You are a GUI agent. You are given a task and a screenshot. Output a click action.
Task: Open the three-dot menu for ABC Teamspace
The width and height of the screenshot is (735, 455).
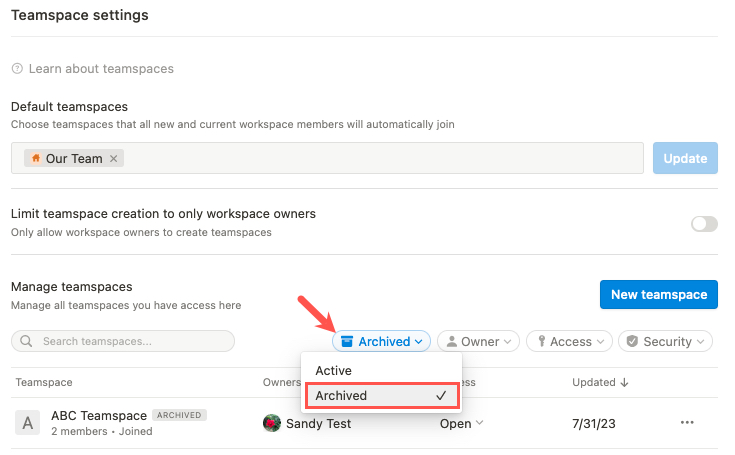click(687, 423)
